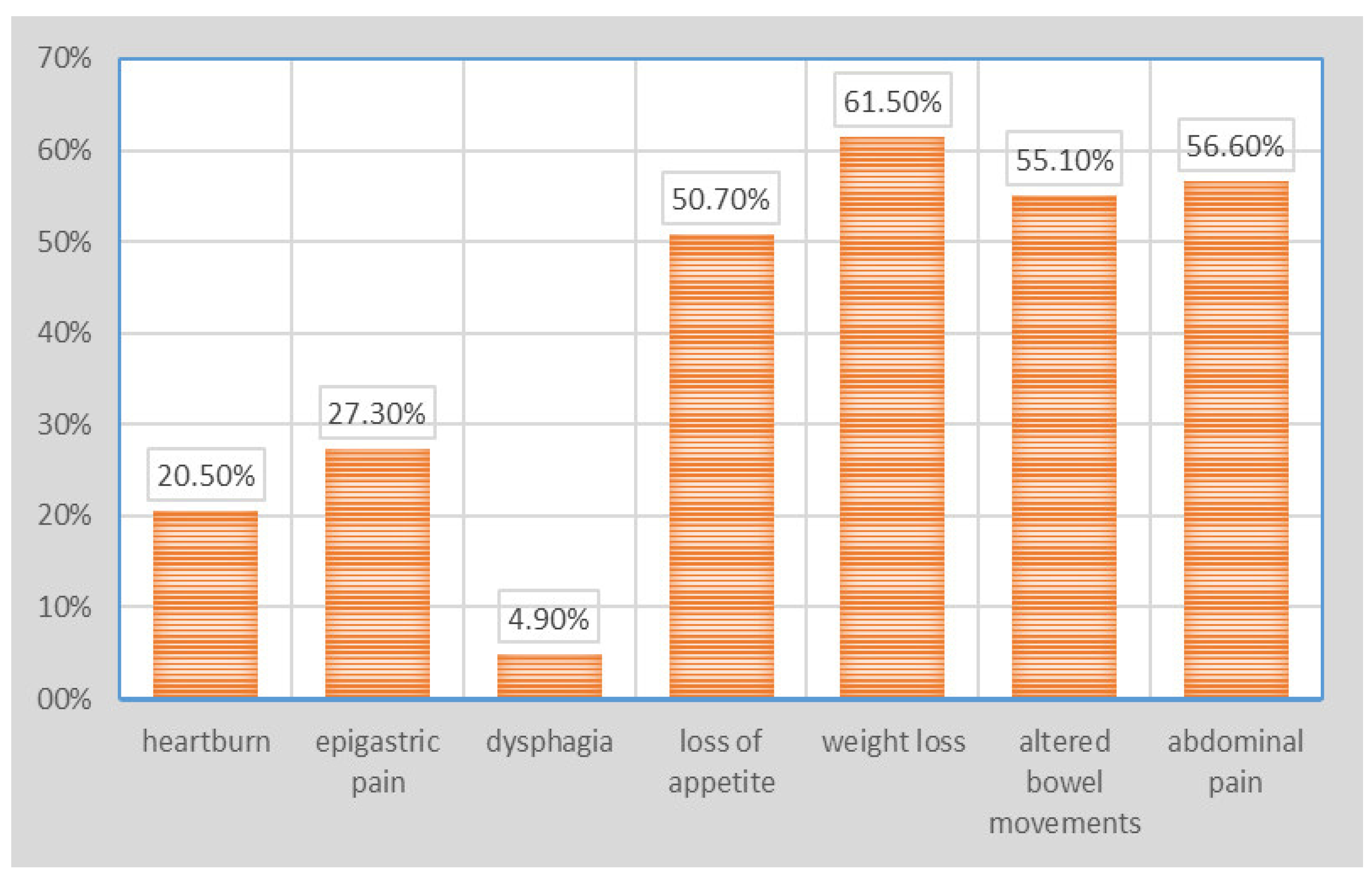Click the weight loss category label
Image resolution: width=1372 pixels, height=879 pixels.
(x=893, y=742)
